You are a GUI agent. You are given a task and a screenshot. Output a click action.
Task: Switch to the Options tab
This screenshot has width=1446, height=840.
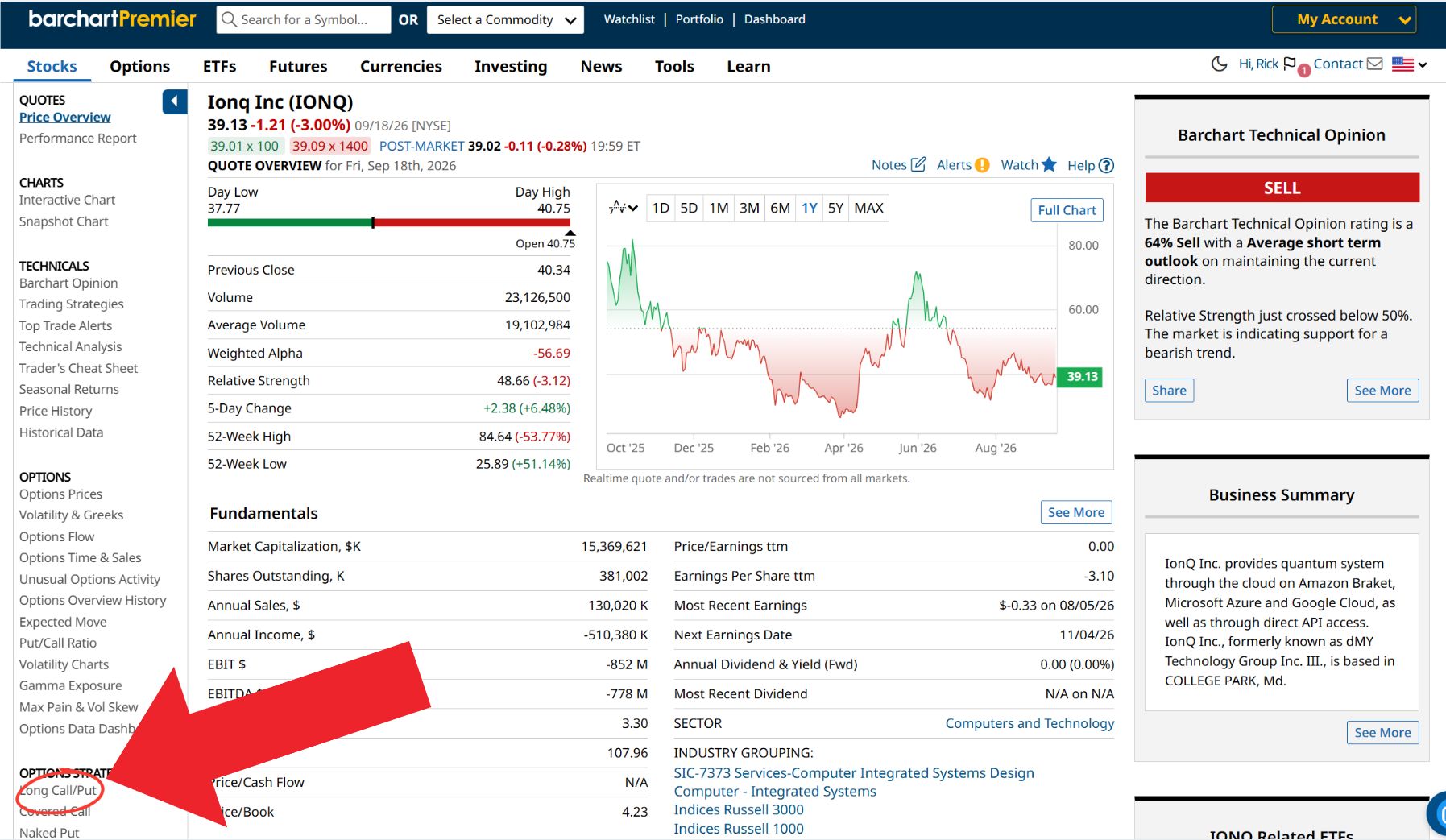[140, 66]
